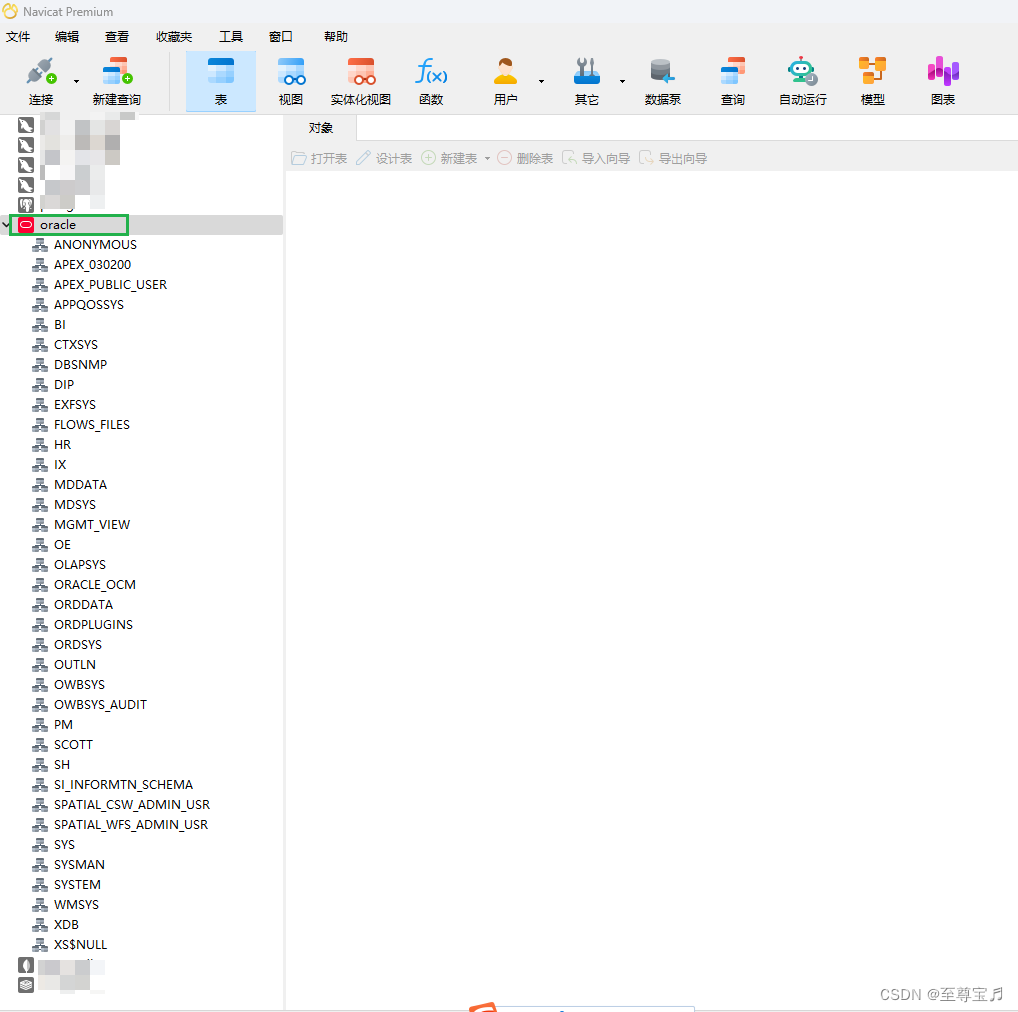The height and width of the screenshot is (1012, 1018).
Task: Click the Chart (图表) toolbar icon
Action: 943,71
